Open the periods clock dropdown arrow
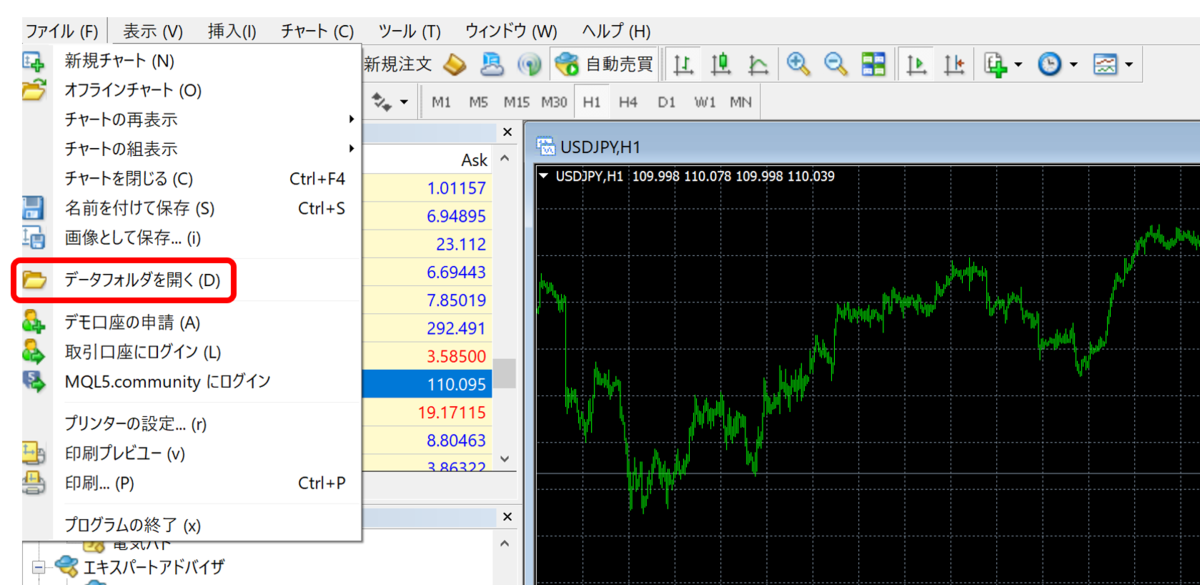Screen dimensions: 1200x585 coord(1073,65)
